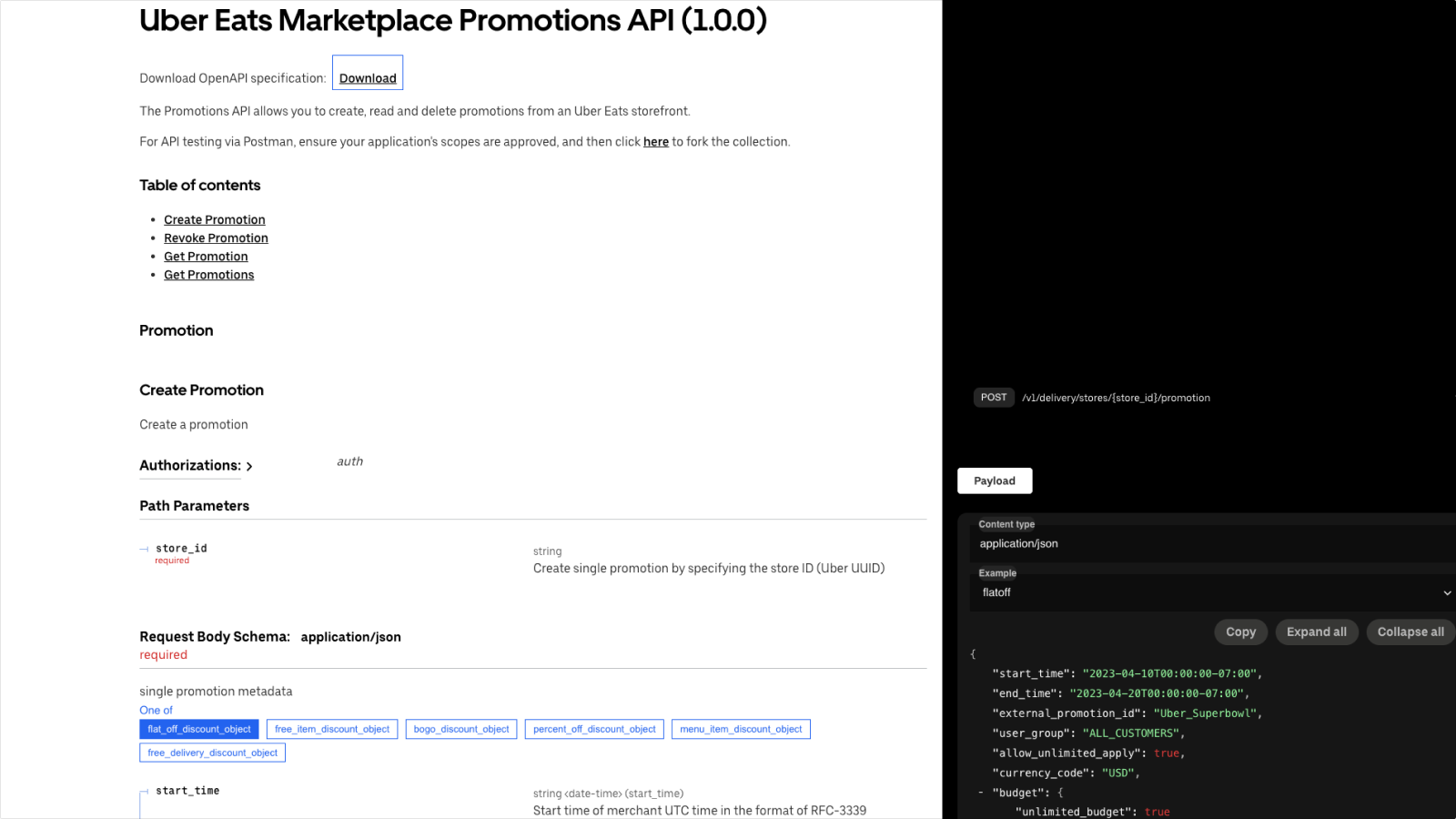Viewport: 1456px width, 819px height.
Task: Click the start_time field name
Action: tap(187, 791)
